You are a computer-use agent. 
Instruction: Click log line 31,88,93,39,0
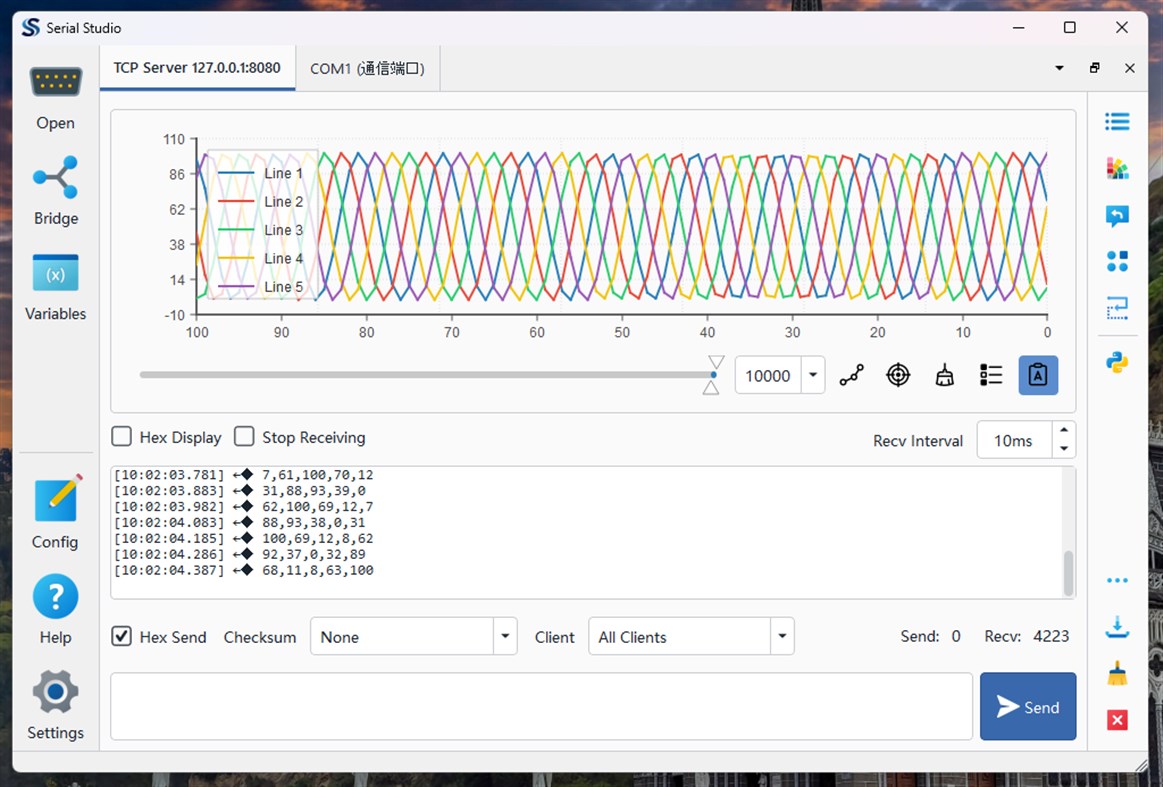click(x=240, y=491)
